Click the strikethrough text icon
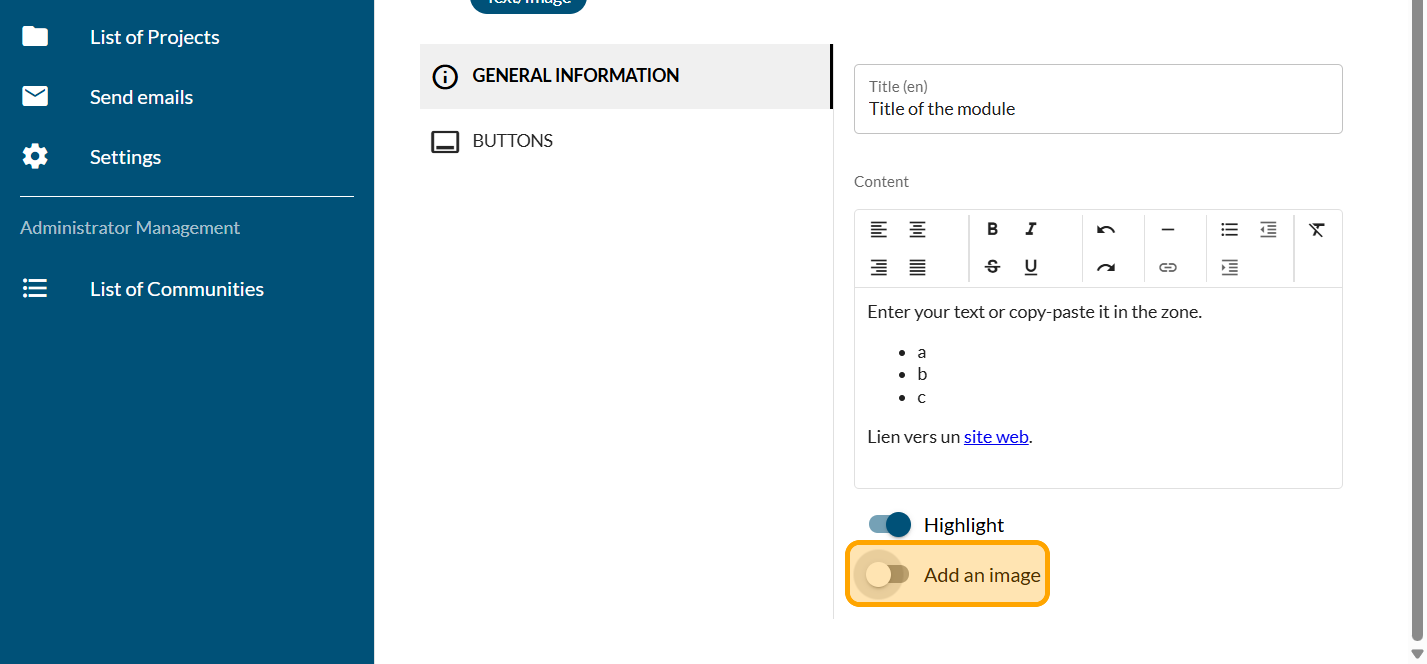 click(x=992, y=267)
